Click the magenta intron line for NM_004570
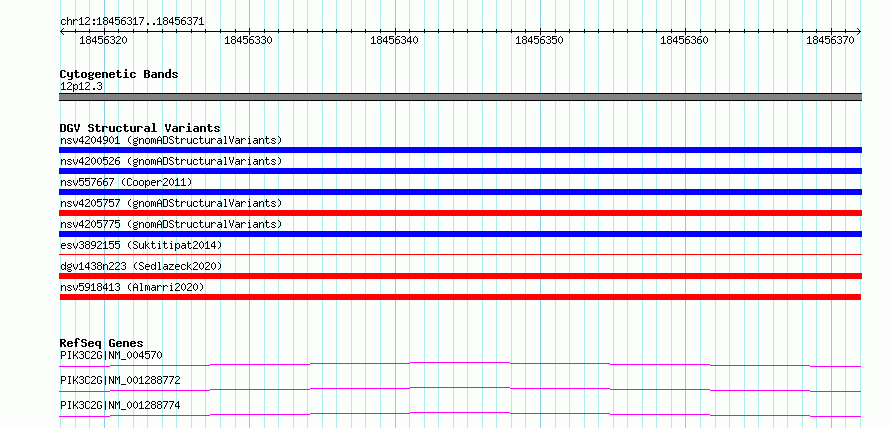 460,364
